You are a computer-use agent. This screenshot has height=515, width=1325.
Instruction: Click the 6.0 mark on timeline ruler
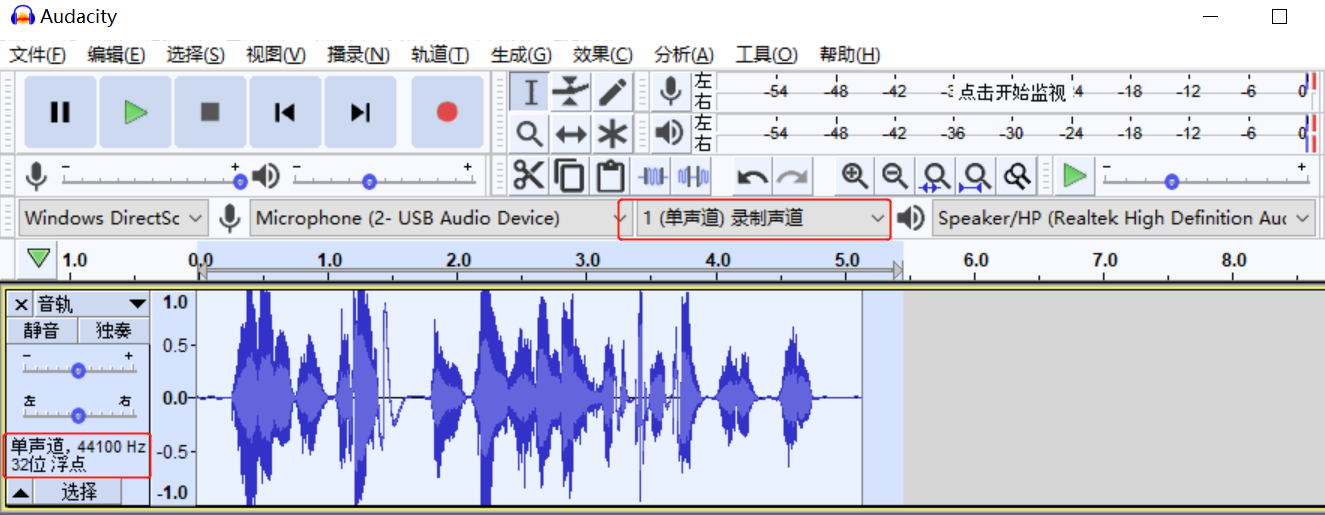[976, 260]
